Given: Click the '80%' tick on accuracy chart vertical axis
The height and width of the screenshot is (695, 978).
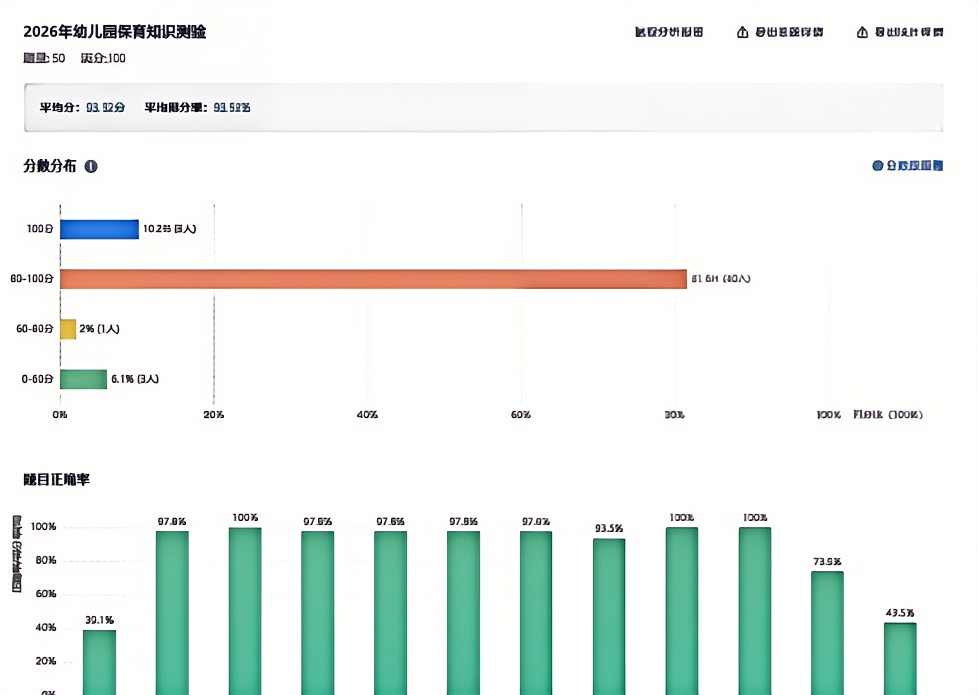Looking at the screenshot, I should (x=46, y=560).
